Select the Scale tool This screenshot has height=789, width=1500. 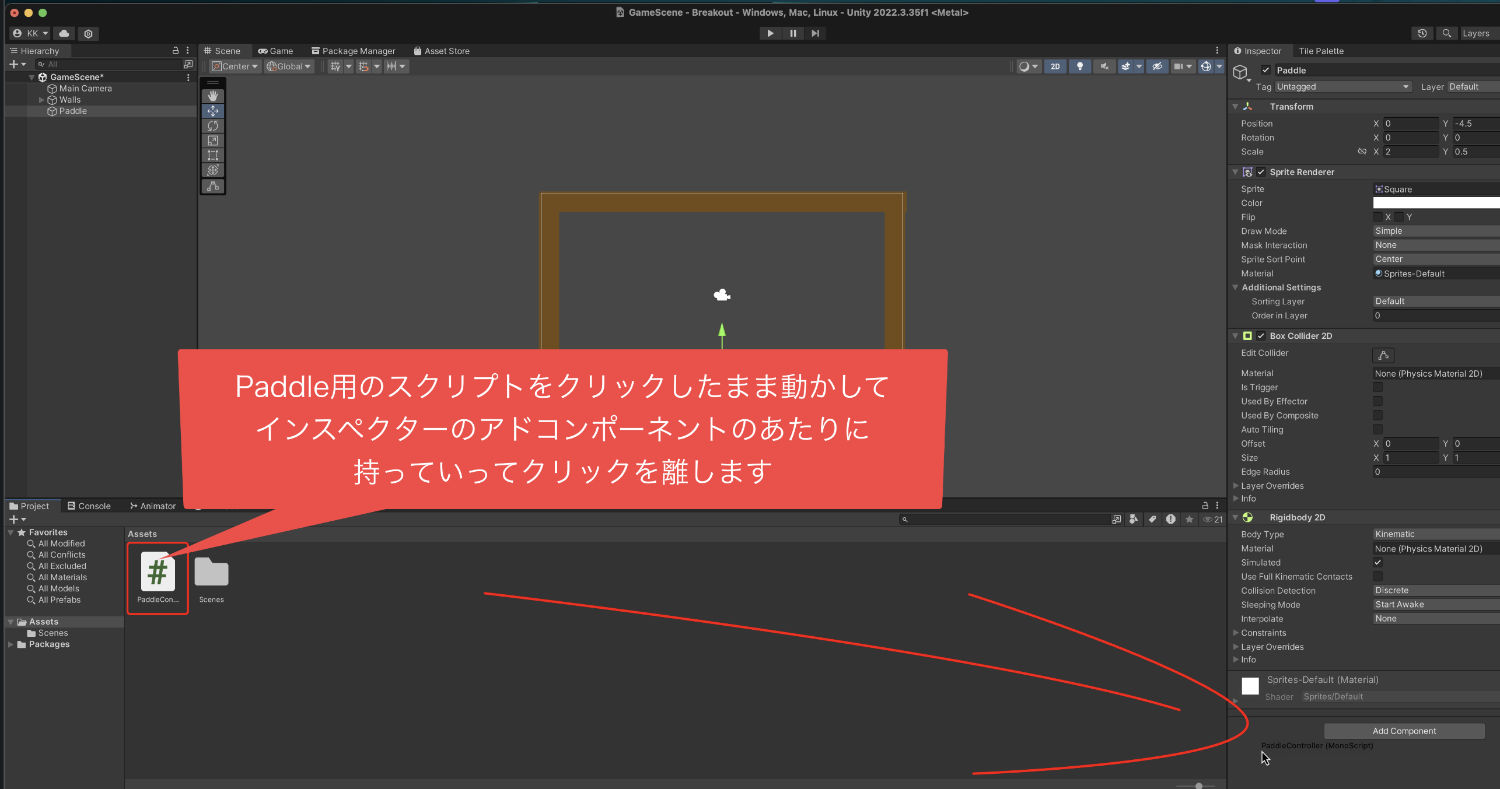click(x=213, y=141)
